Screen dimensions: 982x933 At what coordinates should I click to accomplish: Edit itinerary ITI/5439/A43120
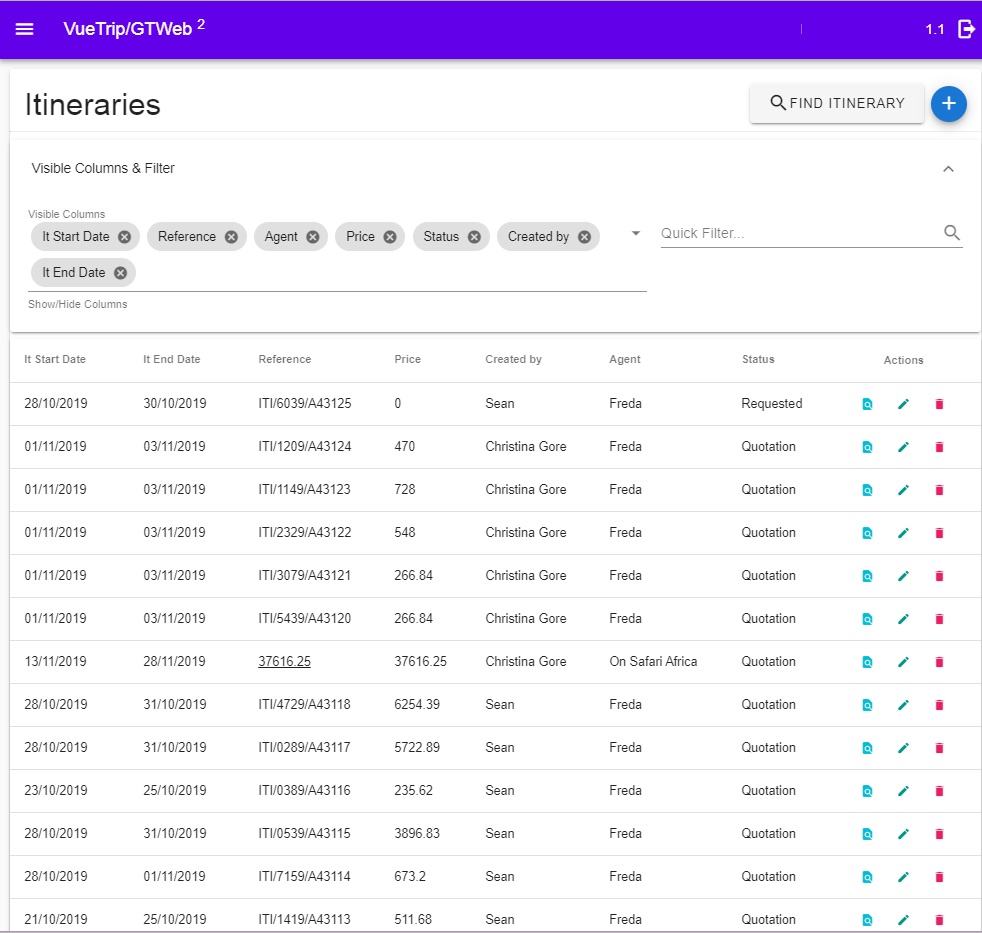click(903, 619)
